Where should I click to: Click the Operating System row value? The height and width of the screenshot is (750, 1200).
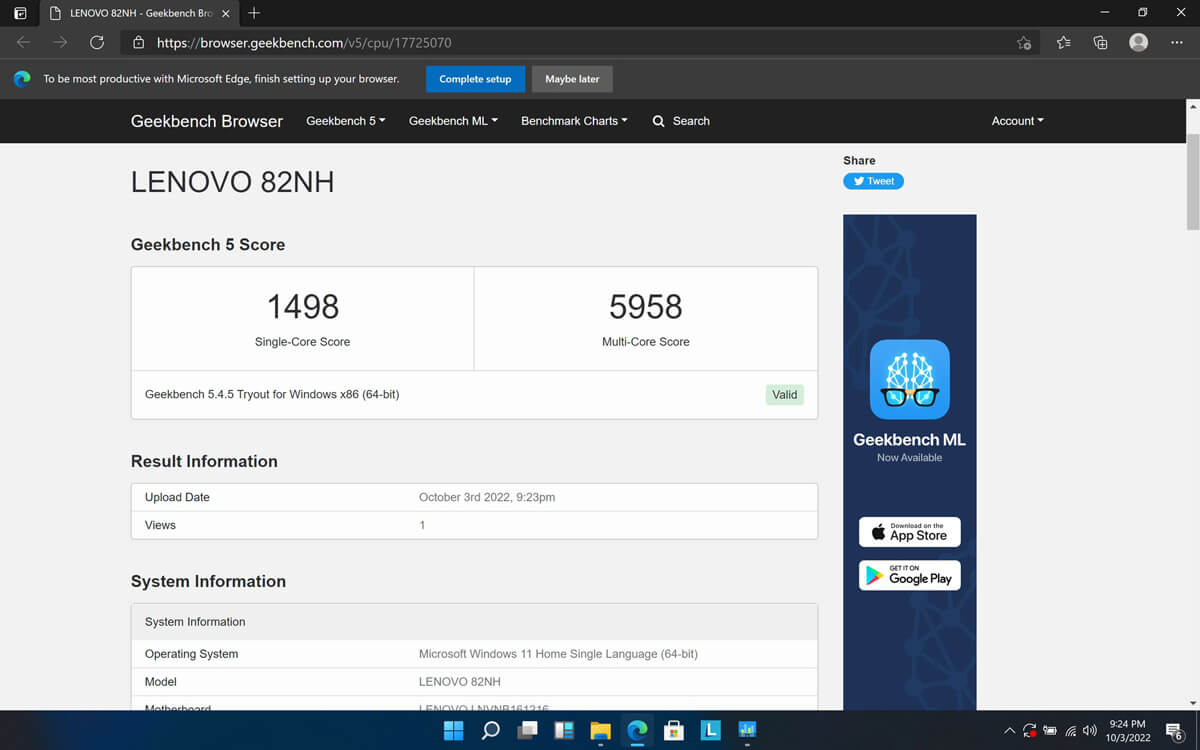point(558,654)
